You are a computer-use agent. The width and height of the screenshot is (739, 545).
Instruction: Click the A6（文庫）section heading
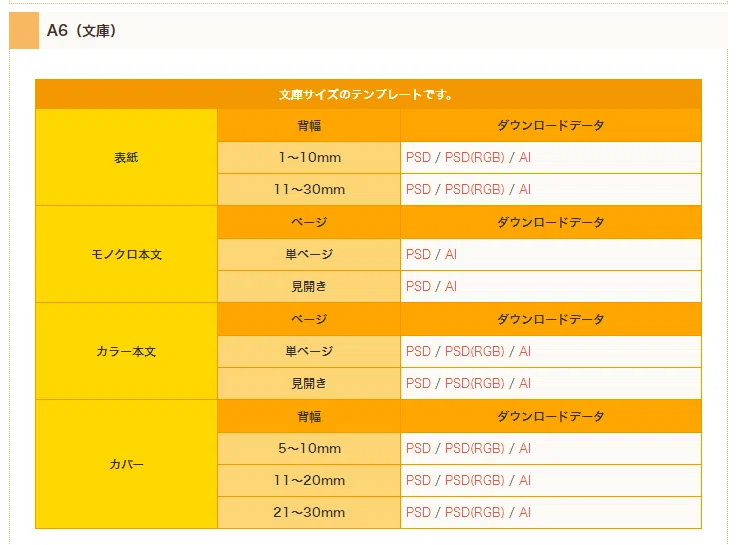pos(81,31)
